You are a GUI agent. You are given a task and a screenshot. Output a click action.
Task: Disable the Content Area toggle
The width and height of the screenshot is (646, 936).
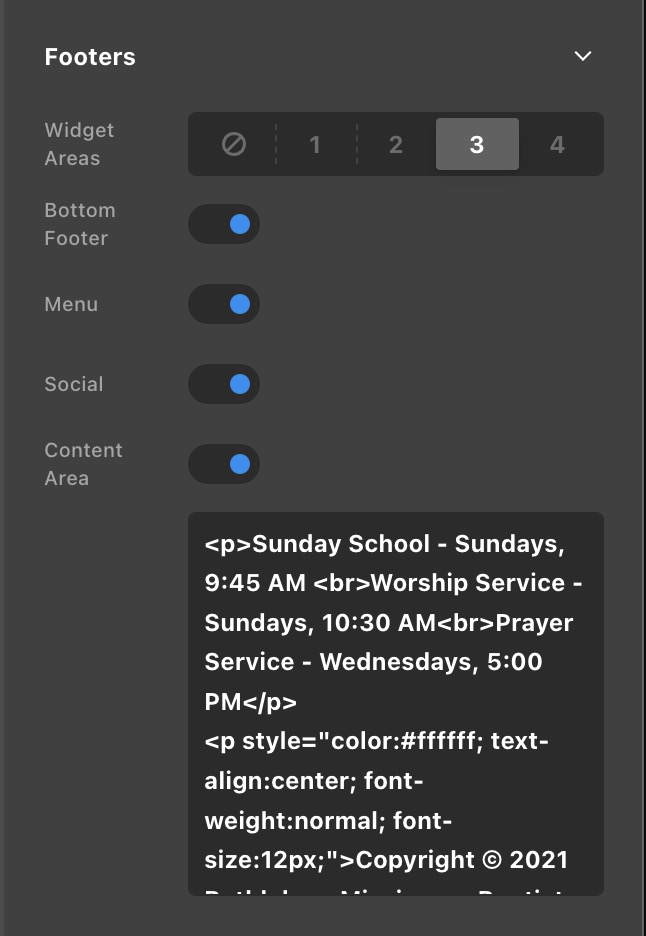[224, 464]
